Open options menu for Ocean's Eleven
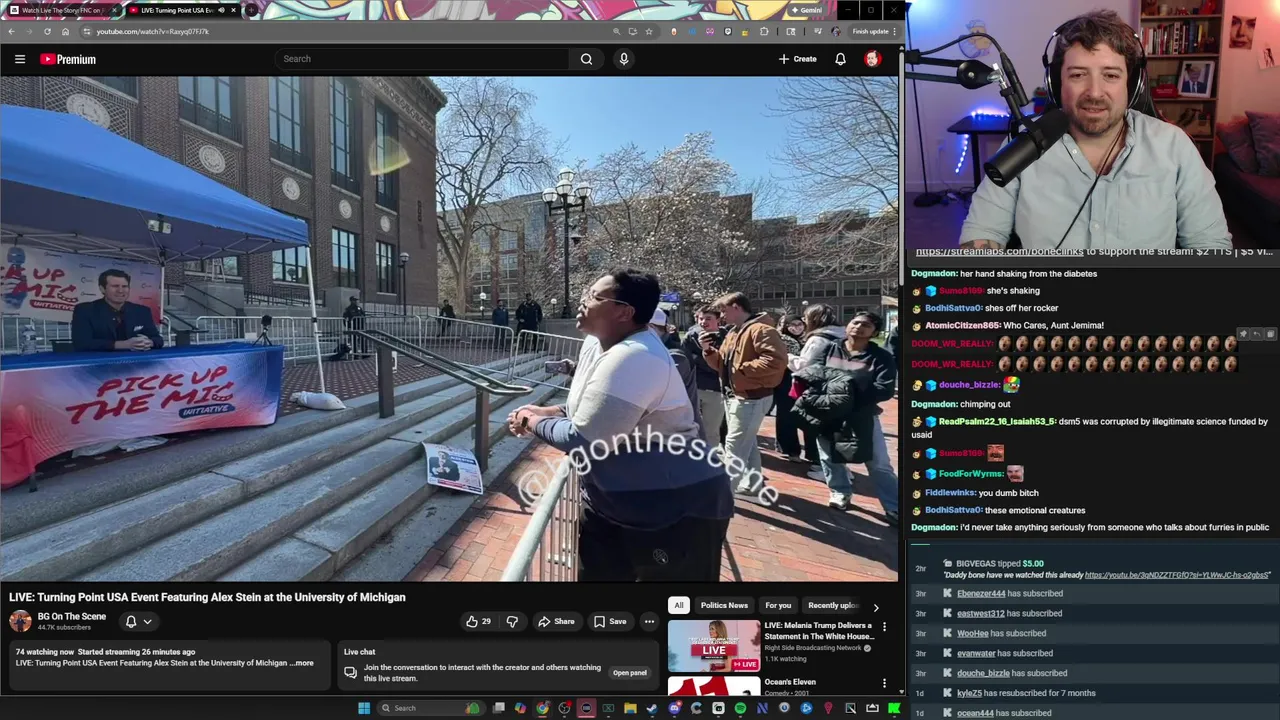 tap(884, 683)
